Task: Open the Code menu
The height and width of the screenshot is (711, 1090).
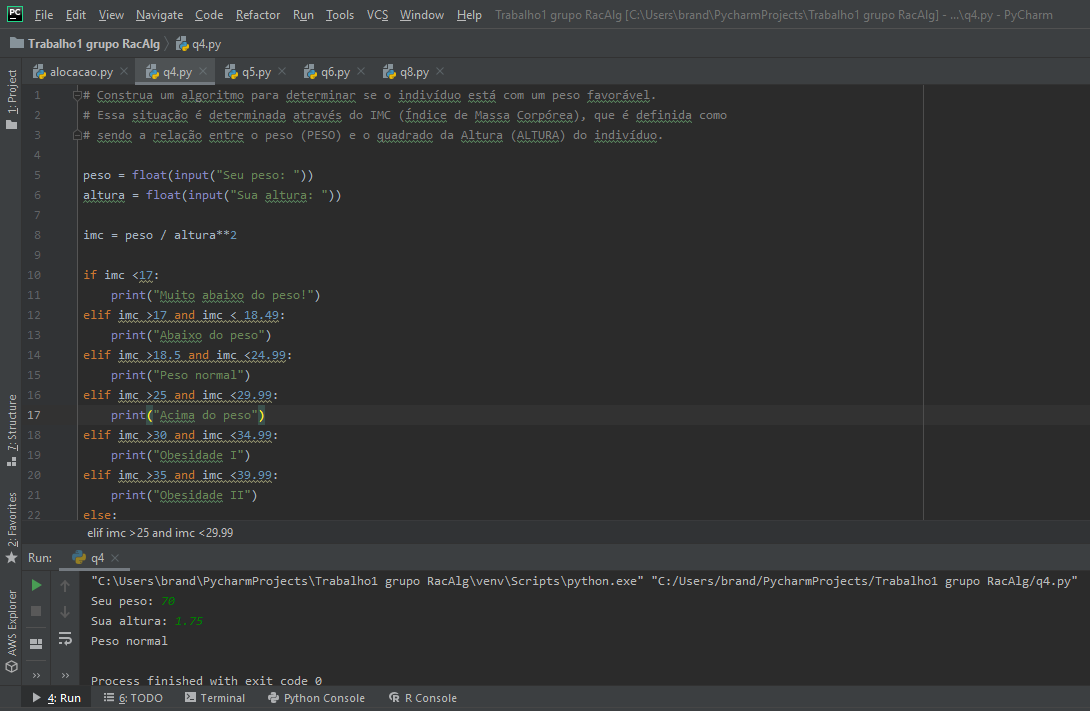Action: click(x=209, y=15)
